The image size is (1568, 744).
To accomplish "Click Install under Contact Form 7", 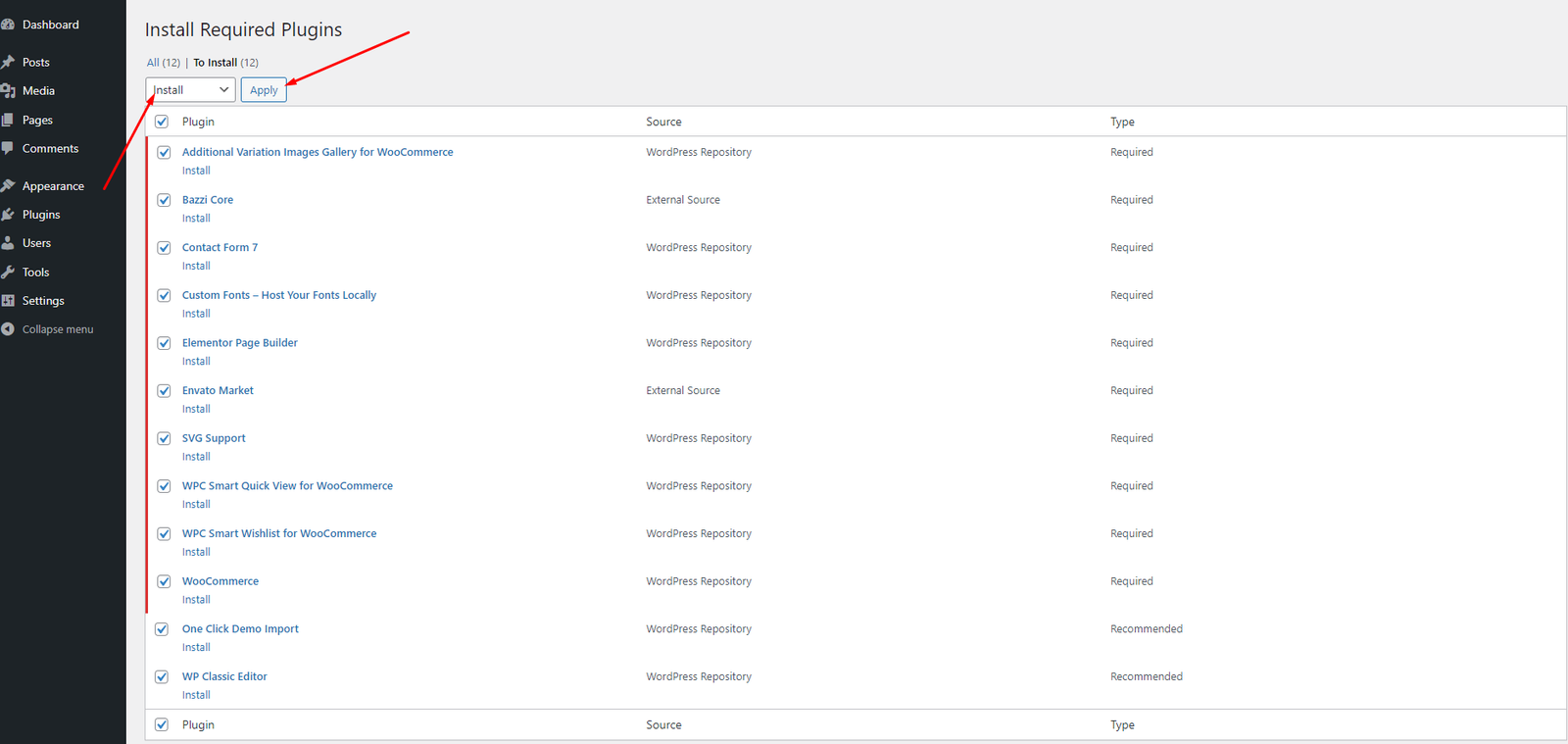I will pos(196,266).
